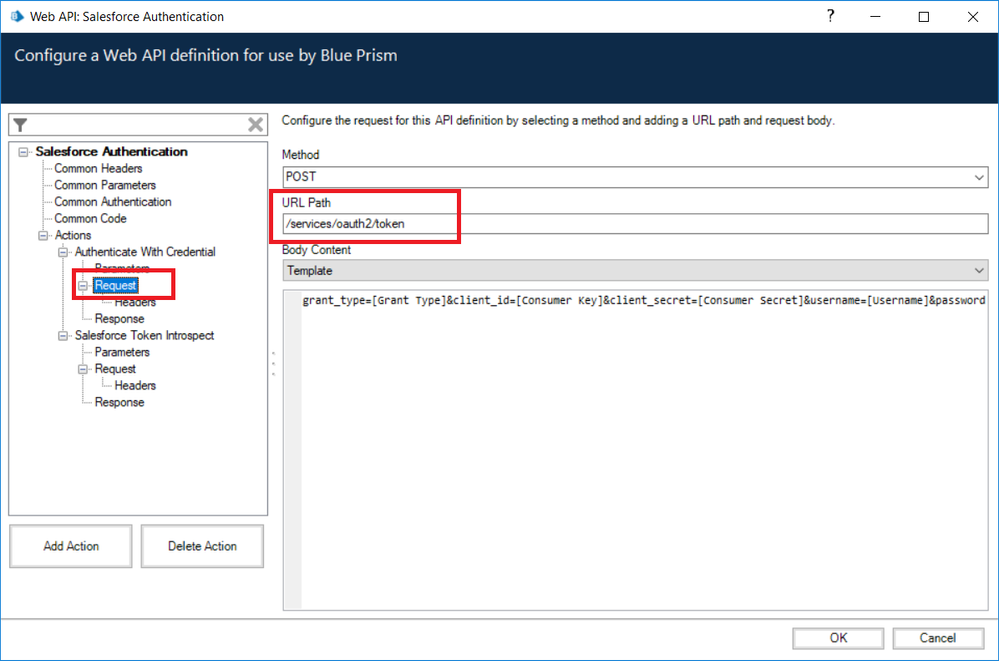Collapse the Actions tree node
This screenshot has height=661, width=999.
43,235
